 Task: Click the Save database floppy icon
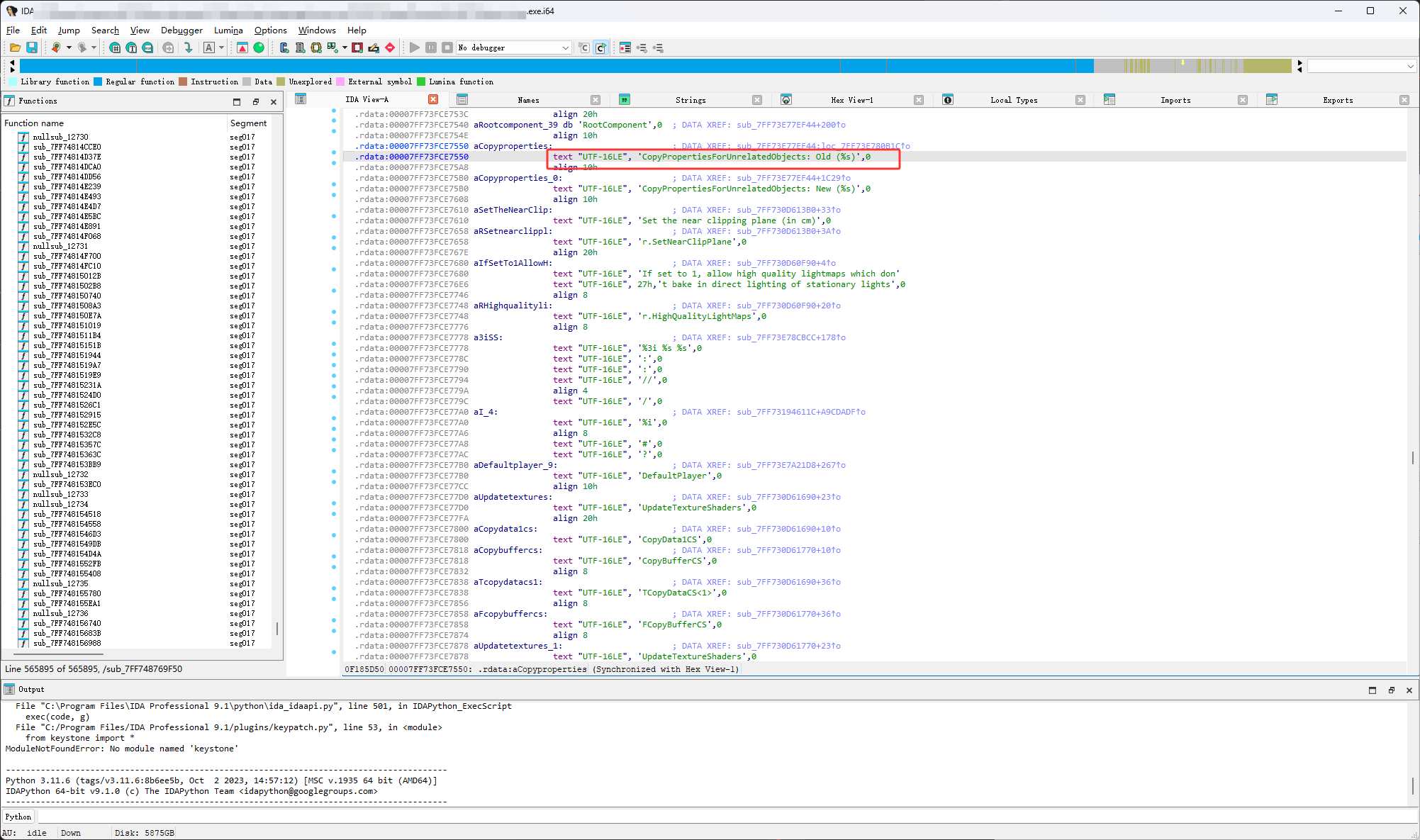(x=32, y=47)
